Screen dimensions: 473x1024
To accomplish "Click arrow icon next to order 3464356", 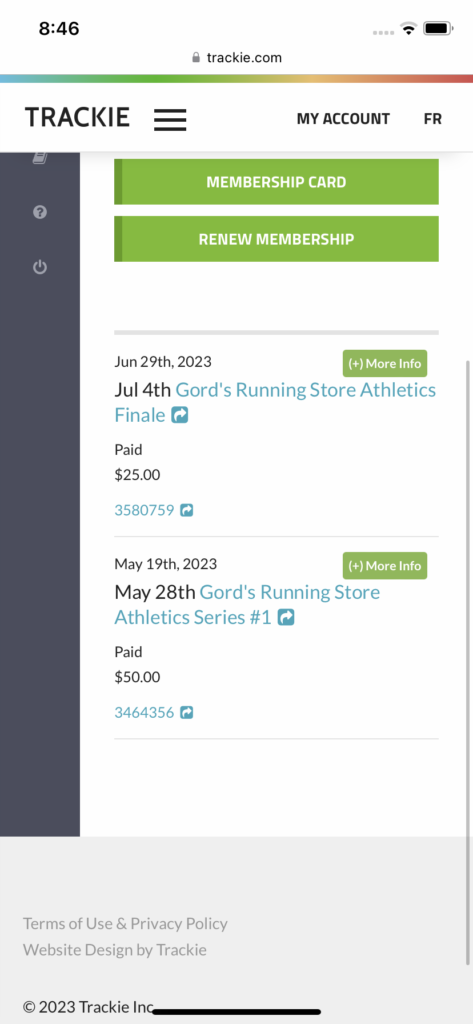I will pos(187,712).
